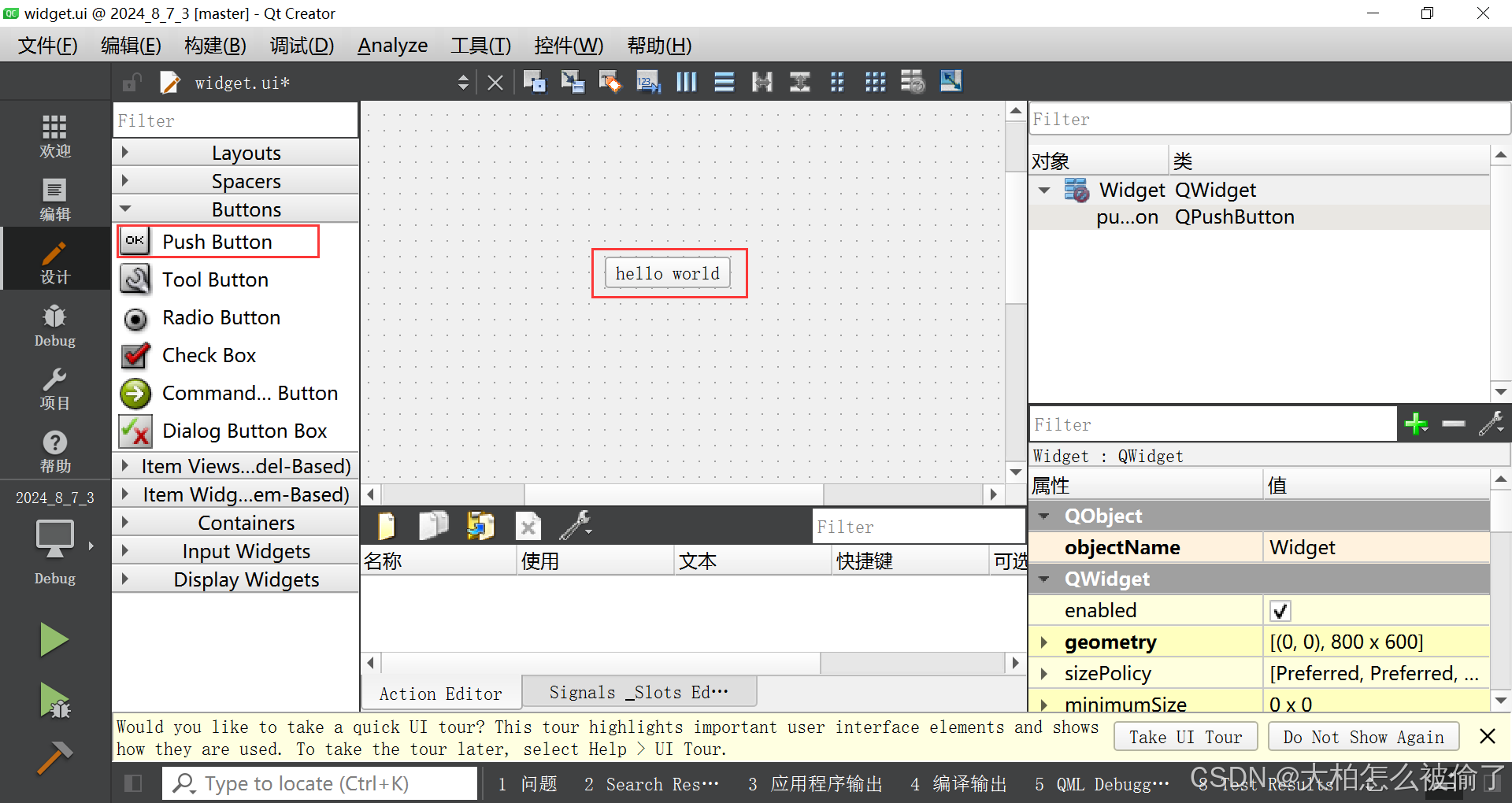Apply Lay Out Vertically
The image size is (1512, 803).
pos(724,82)
